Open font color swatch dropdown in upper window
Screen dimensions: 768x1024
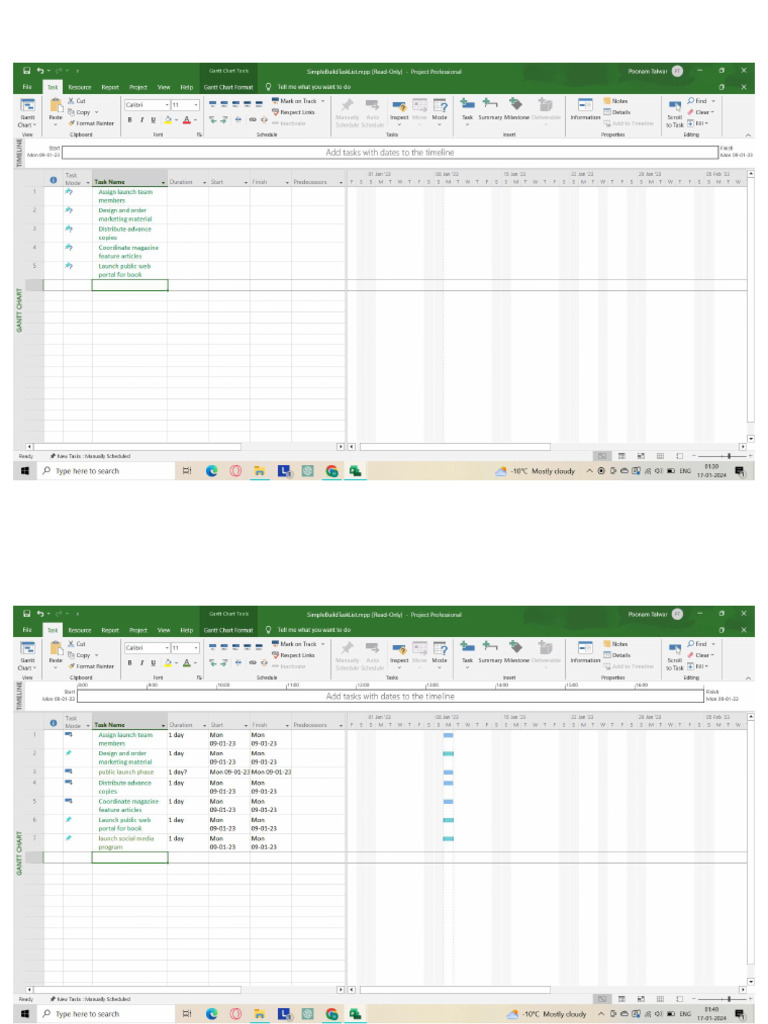[x=195, y=119]
